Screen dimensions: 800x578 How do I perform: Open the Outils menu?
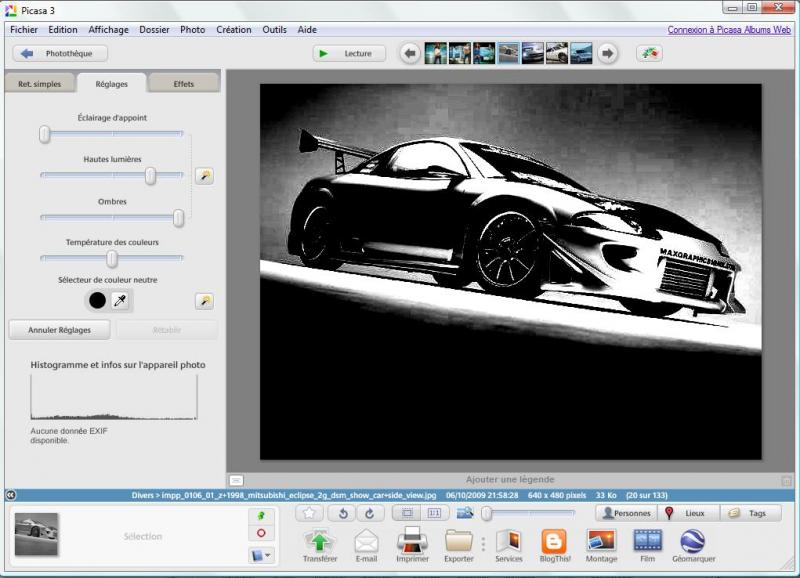[x=274, y=30]
